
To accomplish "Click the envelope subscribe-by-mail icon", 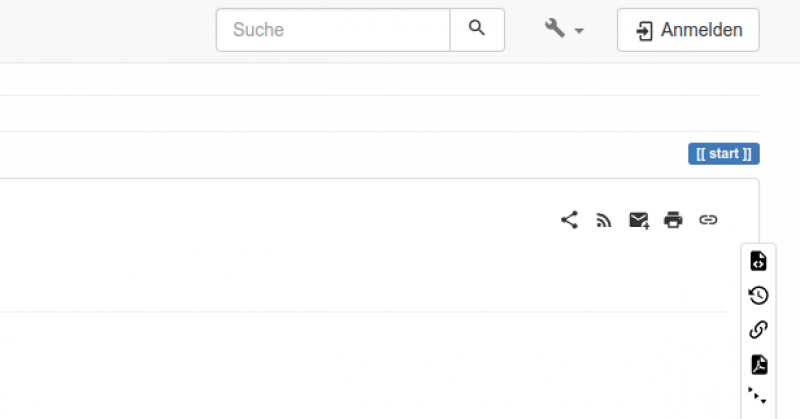I will click(x=639, y=220).
